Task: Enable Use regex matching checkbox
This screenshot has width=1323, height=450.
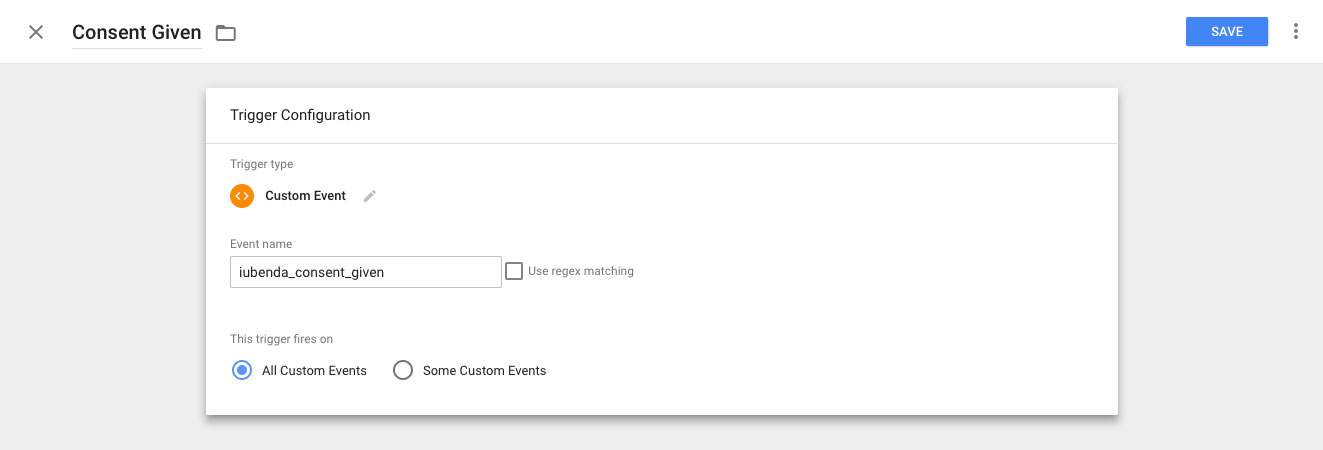Action: (514, 271)
